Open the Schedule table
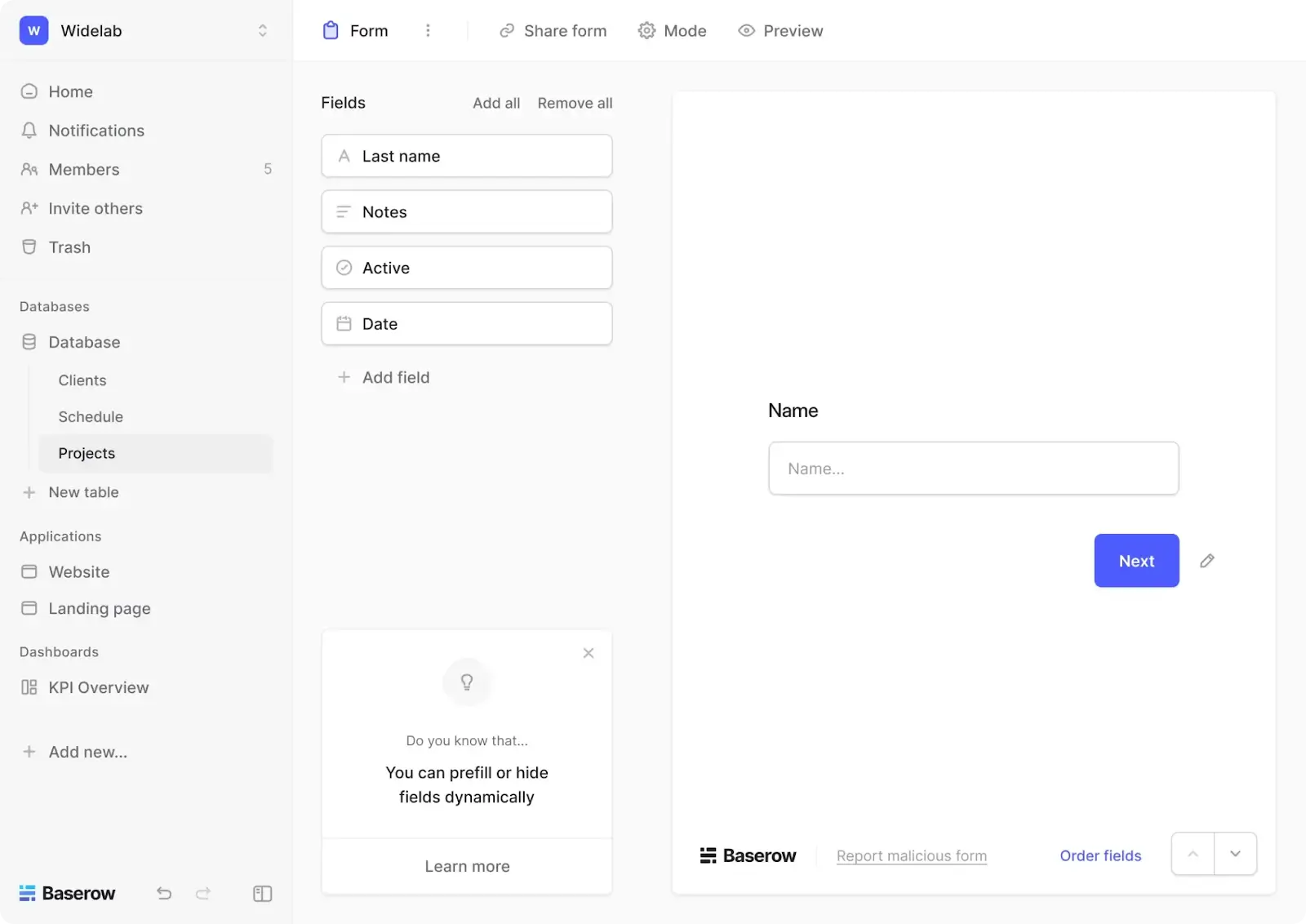Image resolution: width=1306 pixels, height=924 pixels. [x=91, y=416]
